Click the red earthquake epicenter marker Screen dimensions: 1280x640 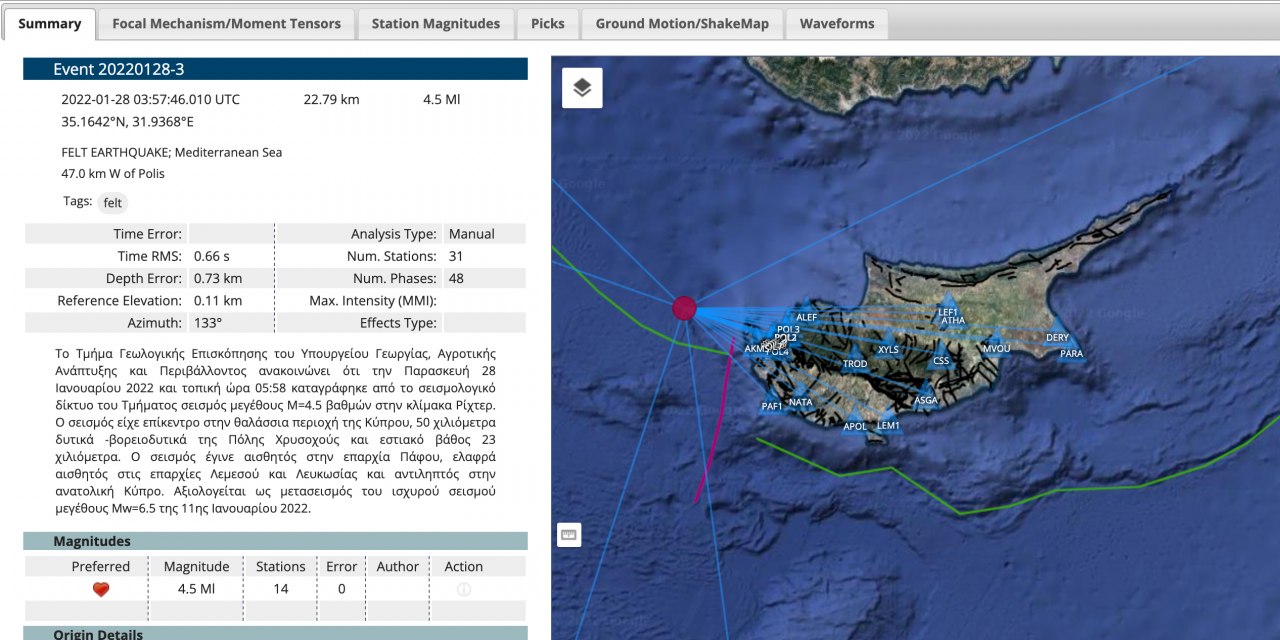[x=684, y=308]
